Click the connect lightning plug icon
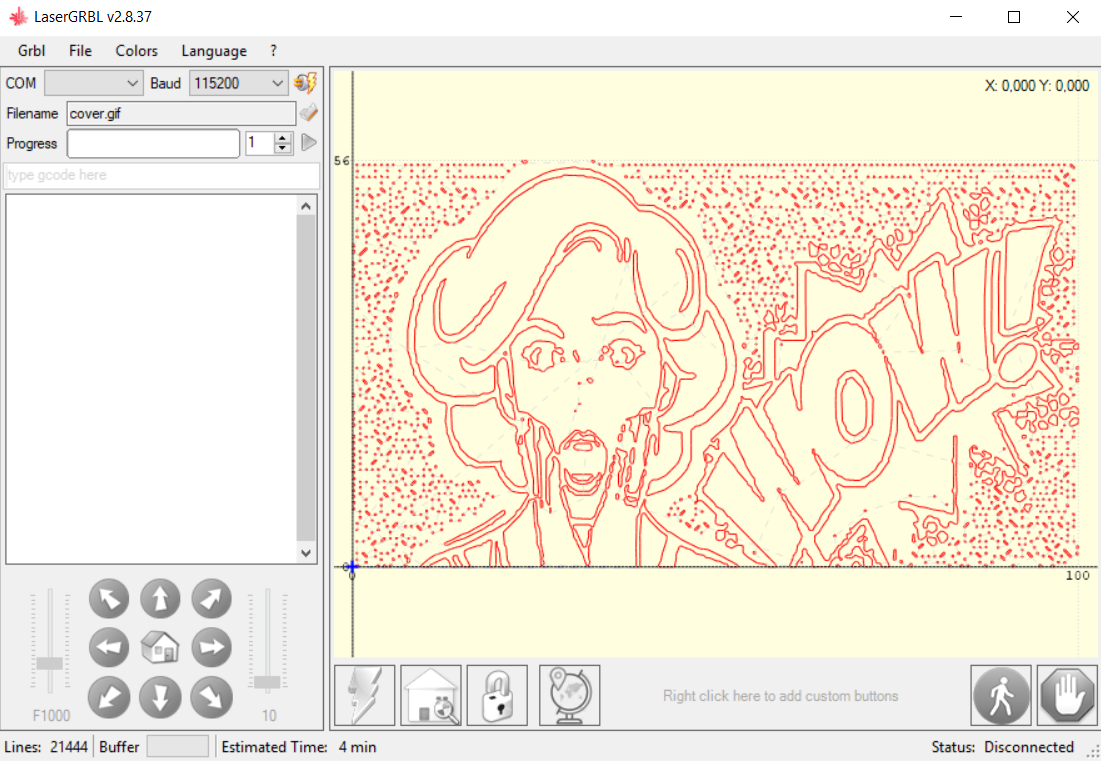 pyautogui.click(x=306, y=83)
